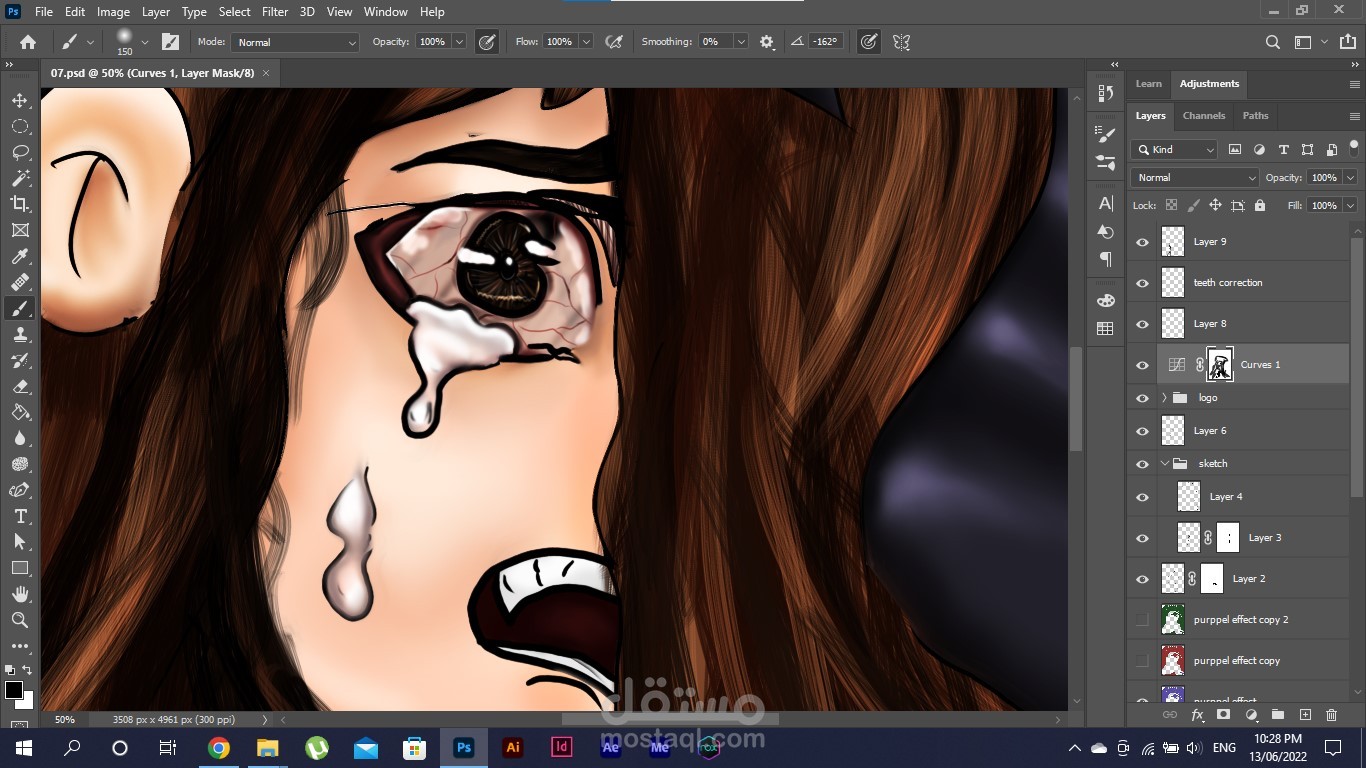The width and height of the screenshot is (1366, 768).
Task: Select the Blur tool
Action: (20, 438)
